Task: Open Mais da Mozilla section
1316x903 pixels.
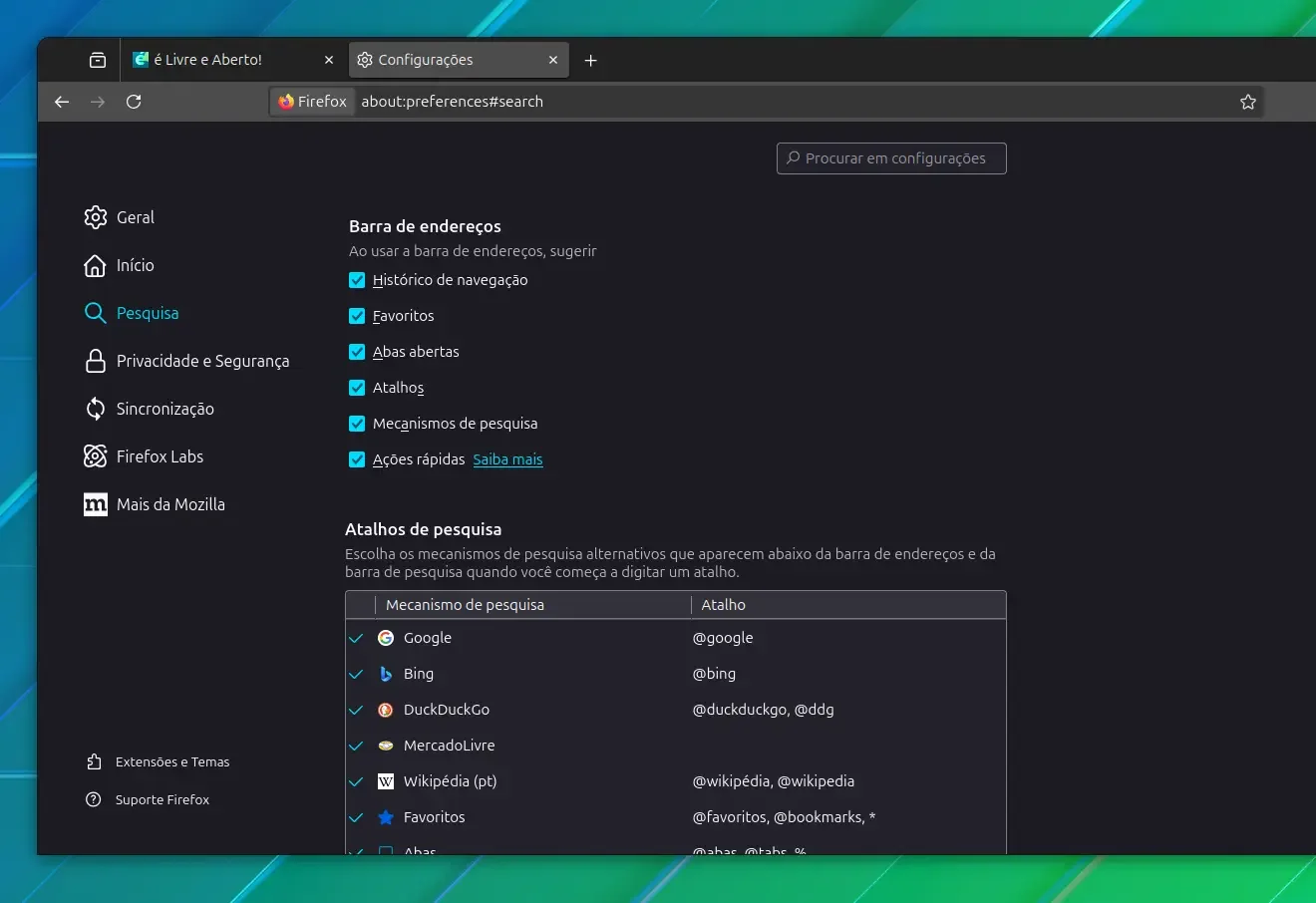Action: [x=170, y=504]
